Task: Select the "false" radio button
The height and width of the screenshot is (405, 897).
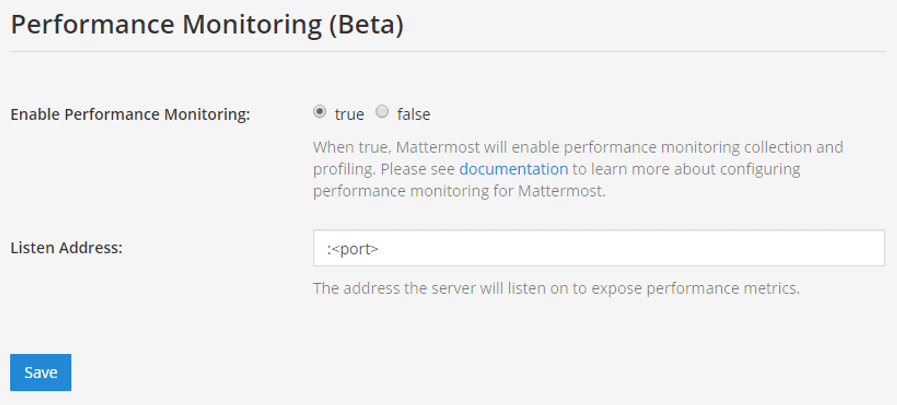Action: coord(381,113)
